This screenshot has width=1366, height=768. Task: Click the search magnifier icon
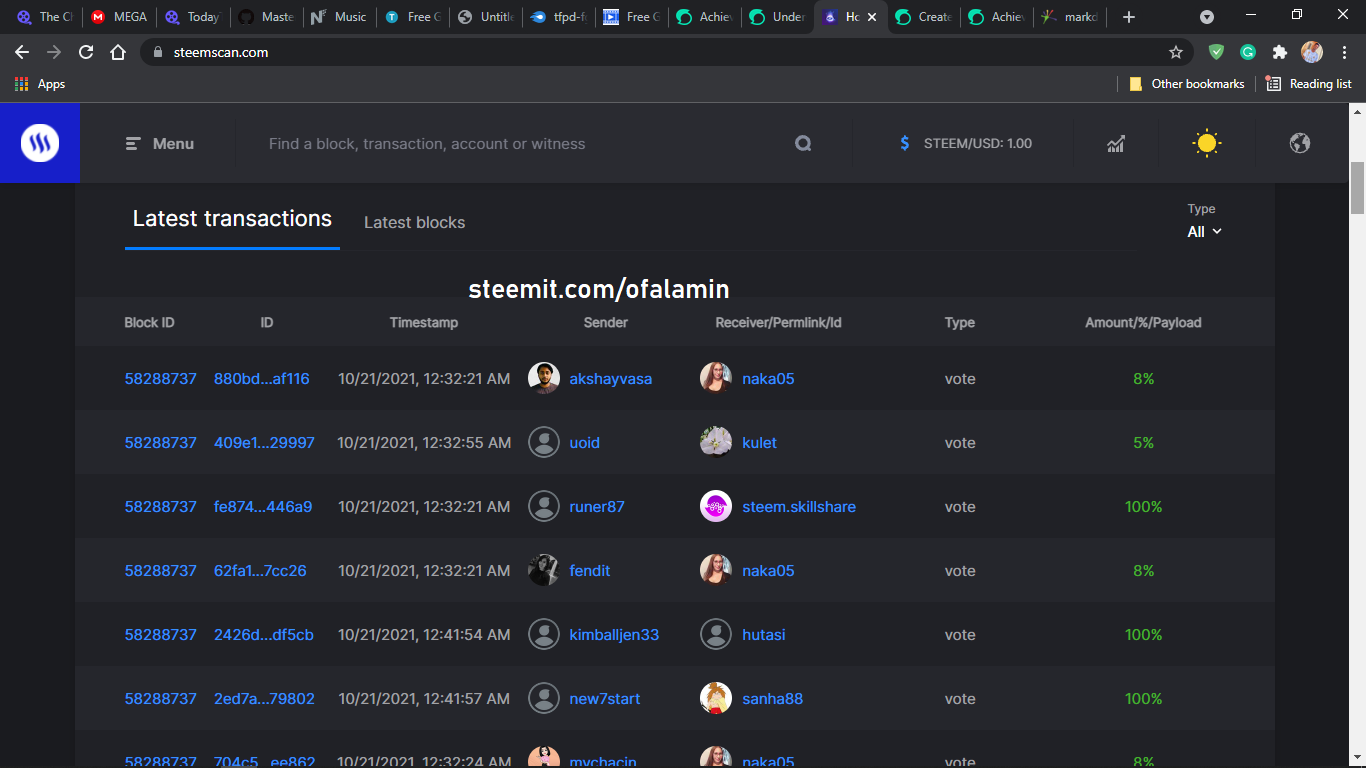coord(803,144)
